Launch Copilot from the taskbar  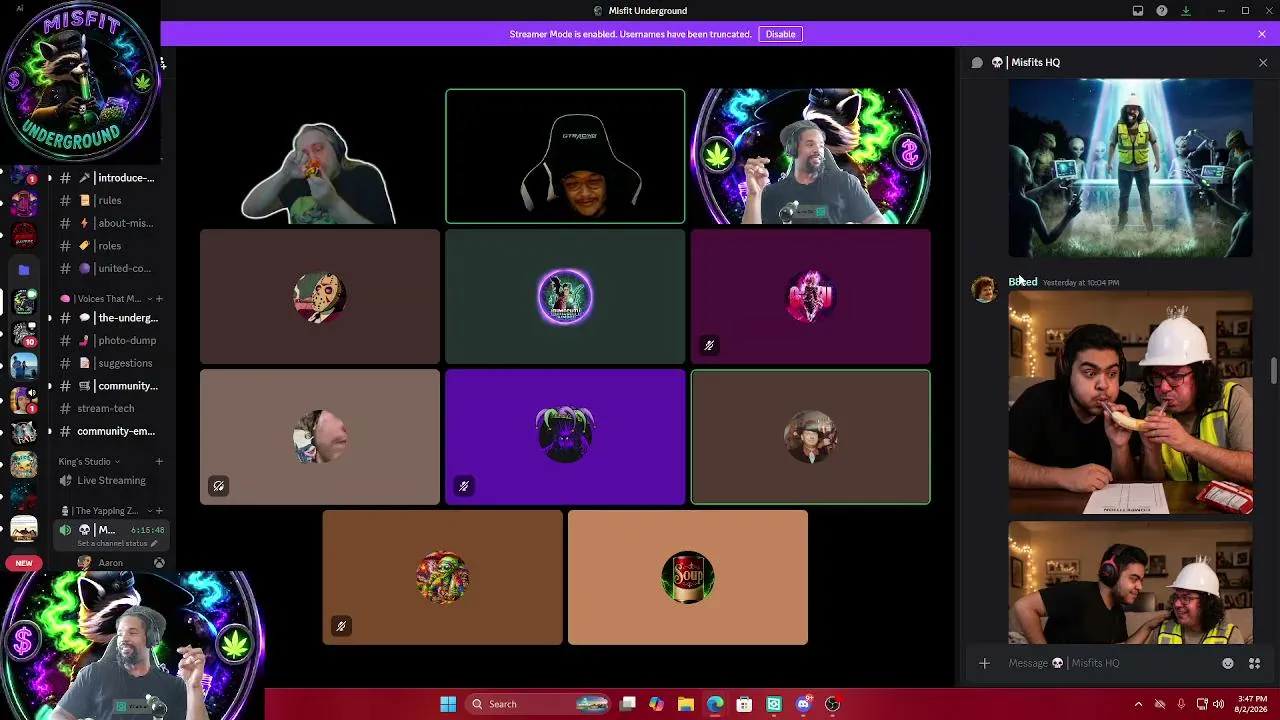(x=656, y=704)
